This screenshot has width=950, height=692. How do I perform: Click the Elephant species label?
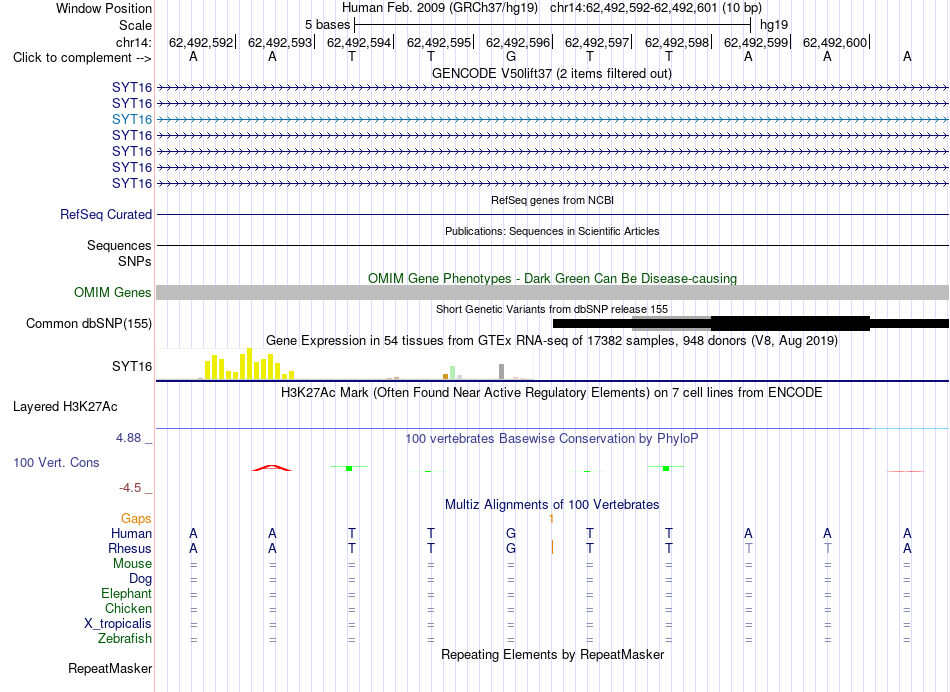126,593
